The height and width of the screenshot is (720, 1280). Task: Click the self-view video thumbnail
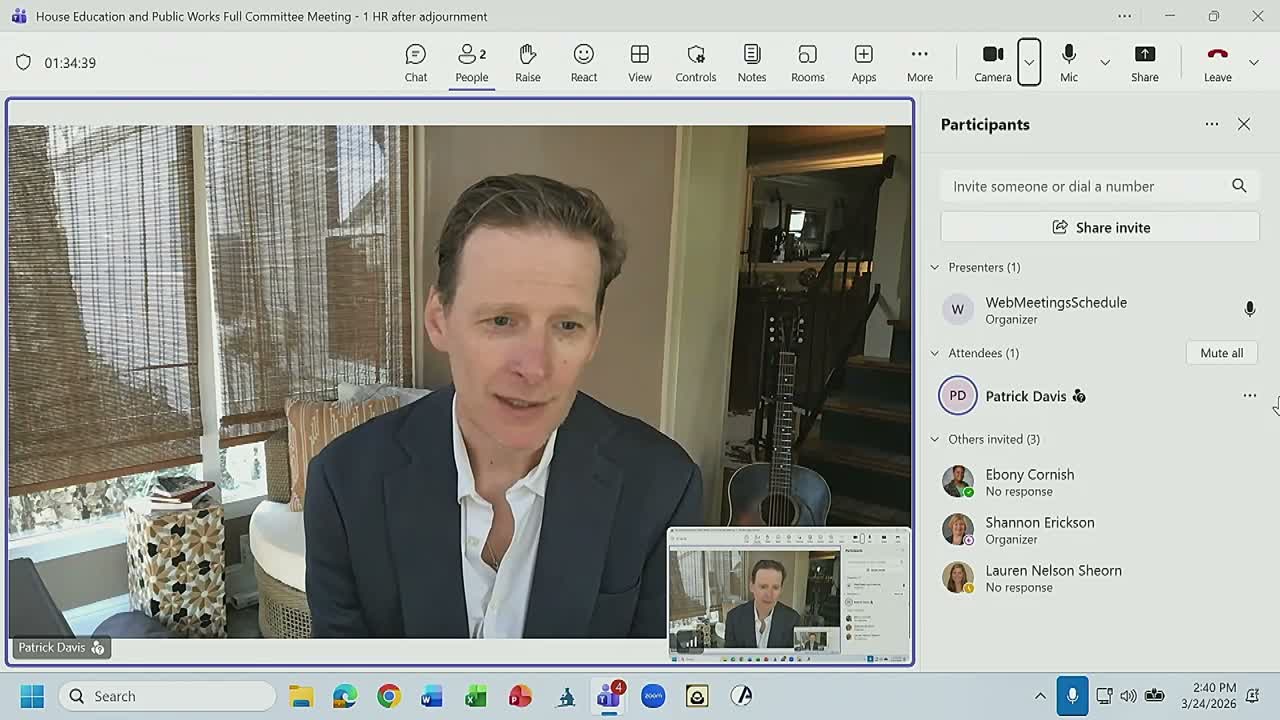pyautogui.click(x=789, y=595)
